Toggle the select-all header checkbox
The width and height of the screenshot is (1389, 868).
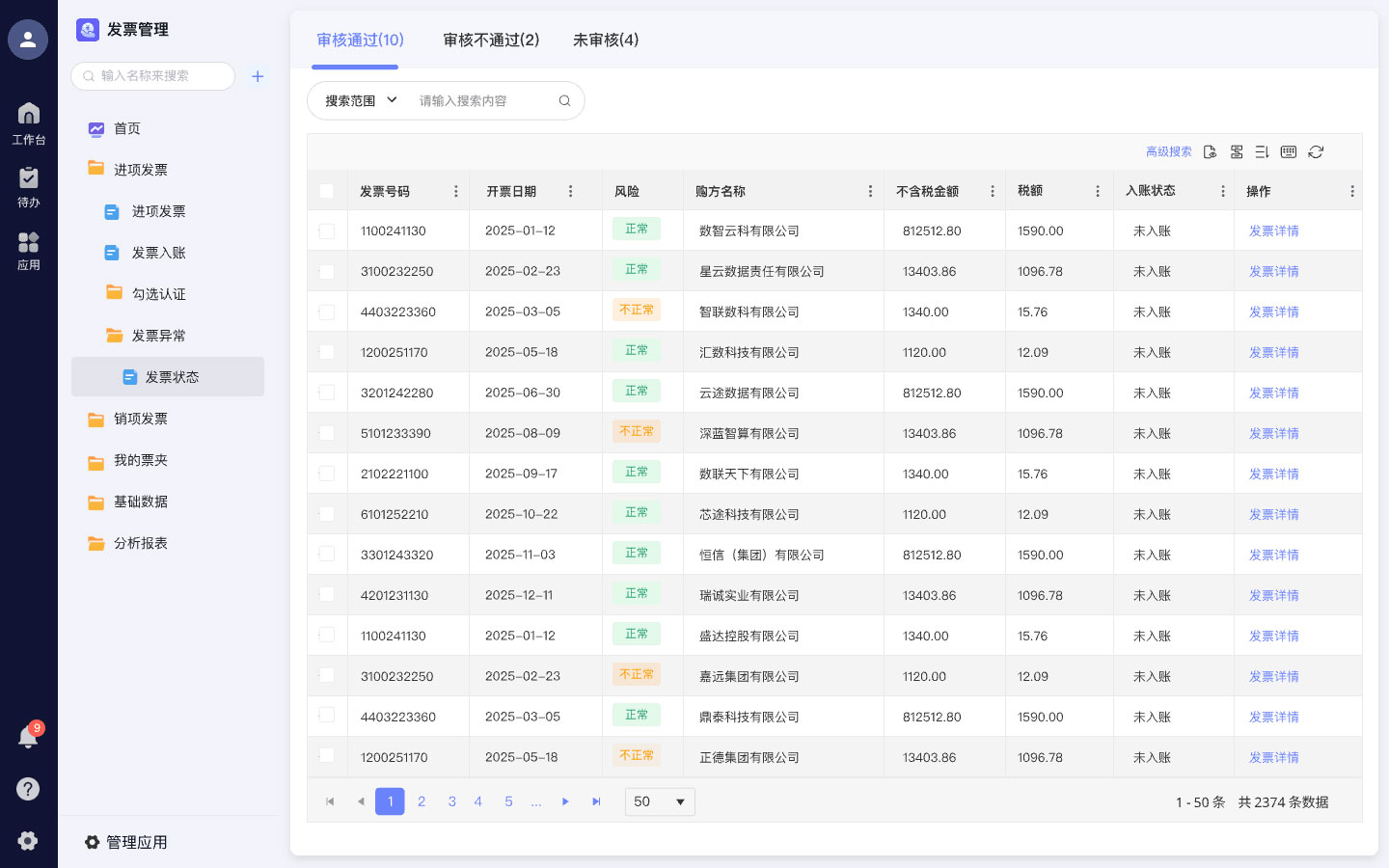coord(327,191)
